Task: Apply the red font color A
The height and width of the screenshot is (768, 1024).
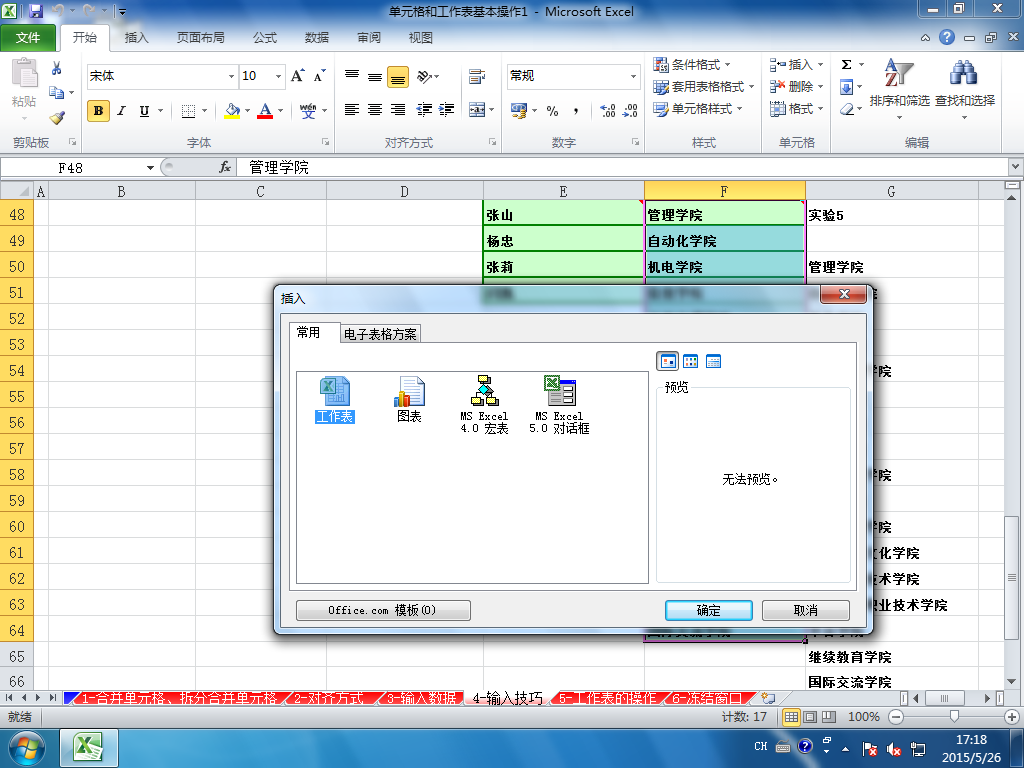Action: pos(264,110)
